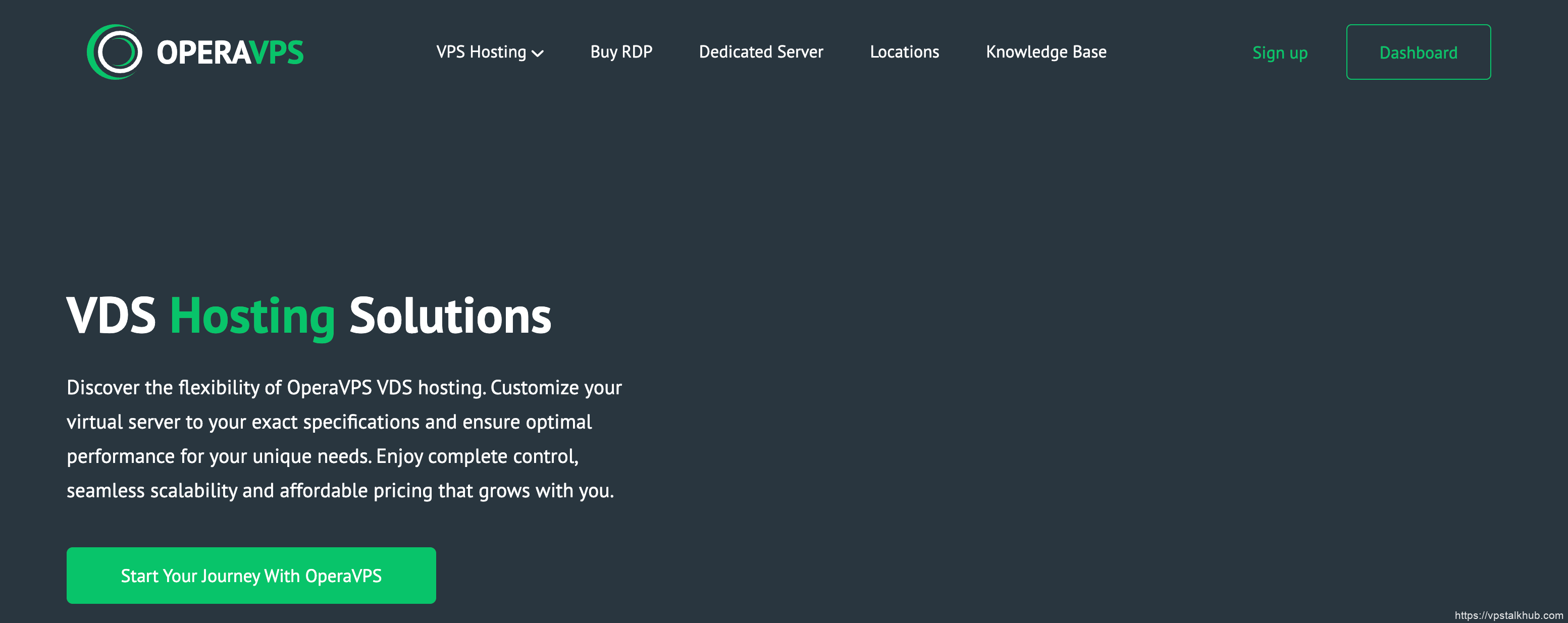
Task: Navigate to Locations
Action: 904,53
